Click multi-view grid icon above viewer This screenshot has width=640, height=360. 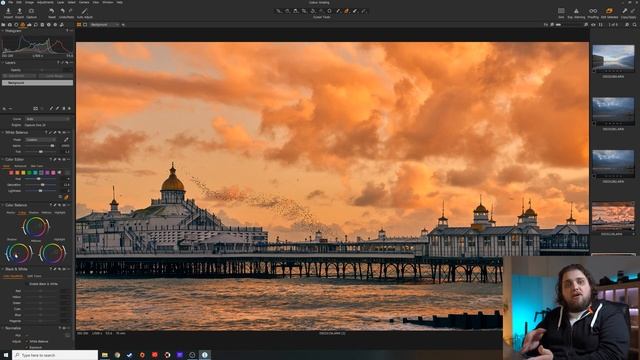point(79,24)
